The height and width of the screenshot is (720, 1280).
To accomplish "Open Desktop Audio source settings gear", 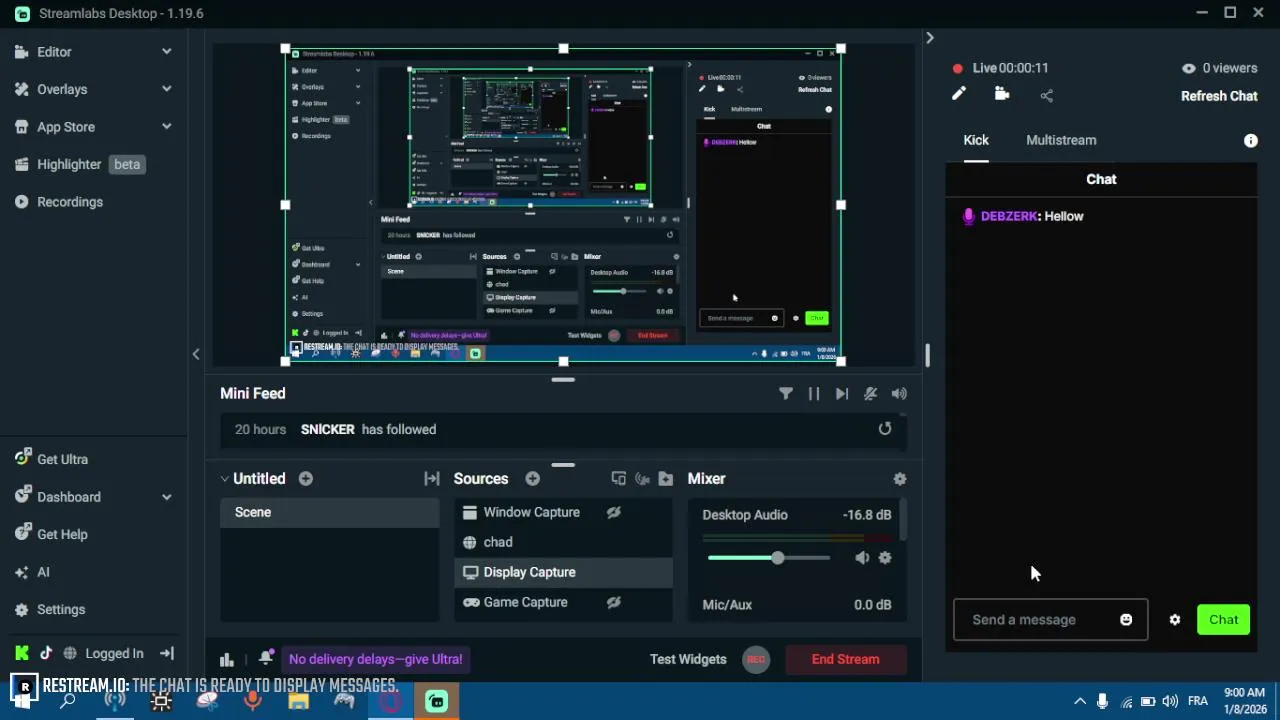I will (x=885, y=558).
